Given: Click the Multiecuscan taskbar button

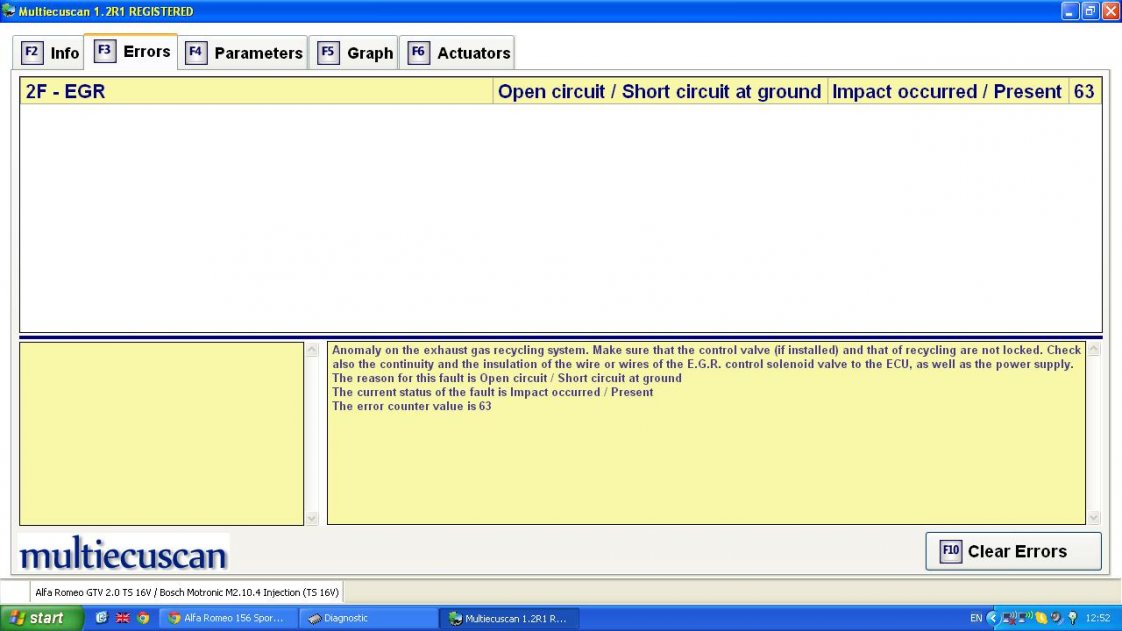Looking at the screenshot, I should (508, 618).
